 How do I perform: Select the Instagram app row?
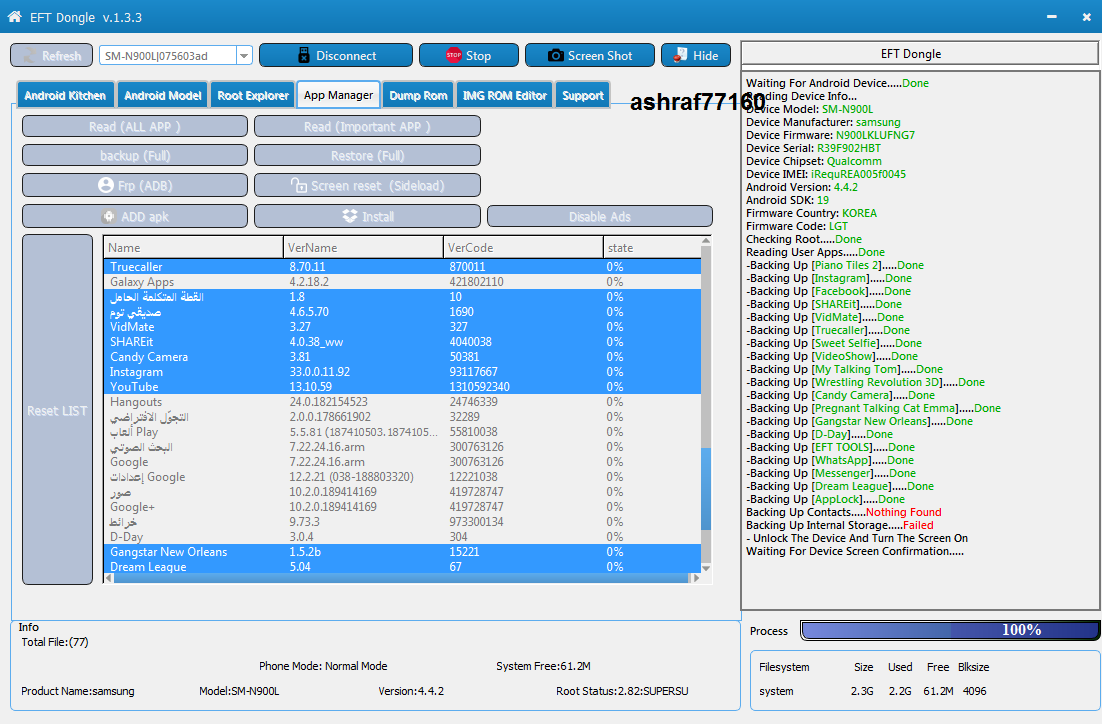click(402, 371)
